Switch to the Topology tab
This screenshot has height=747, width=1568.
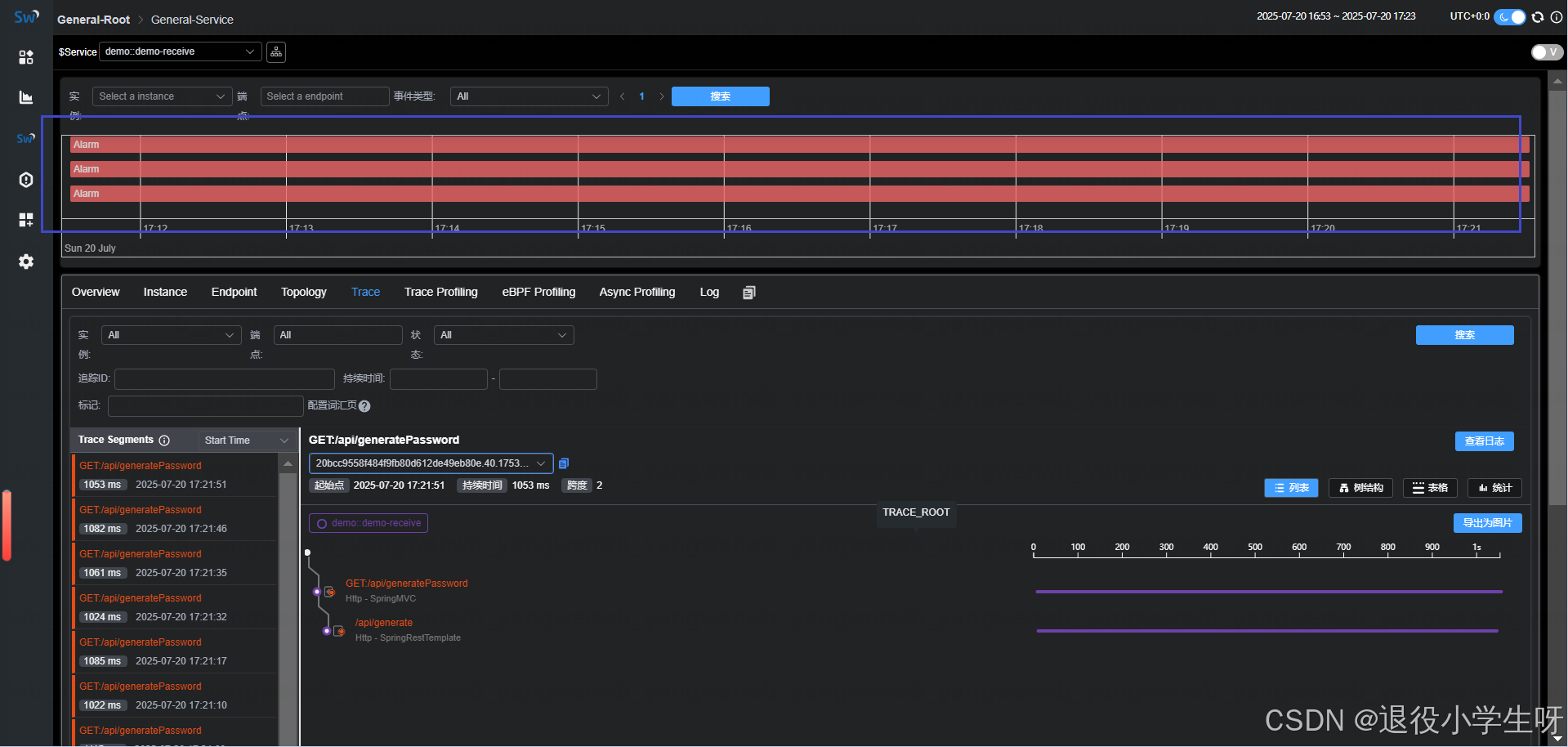304,292
